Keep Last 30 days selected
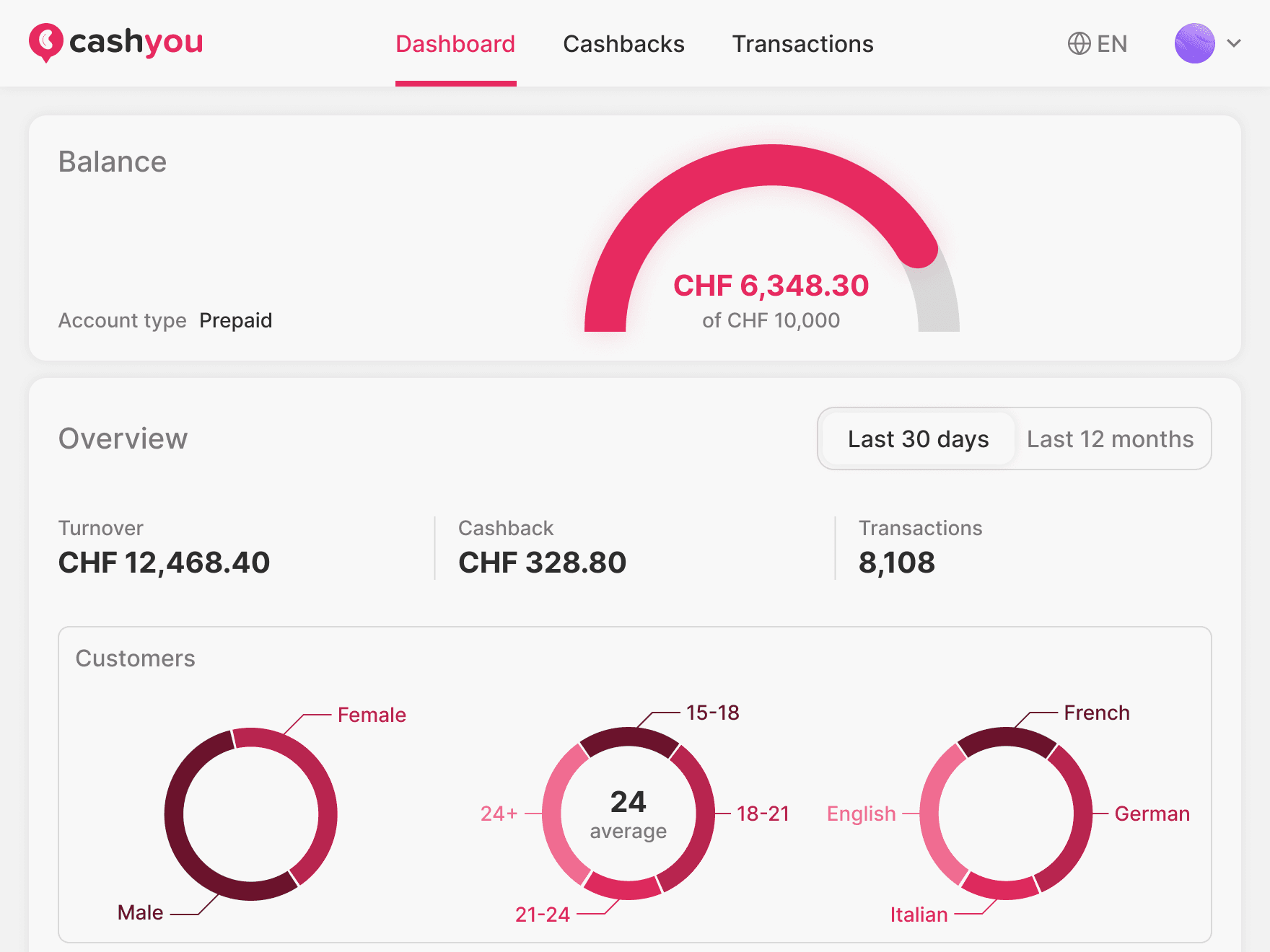This screenshot has width=1270, height=952. point(917,438)
